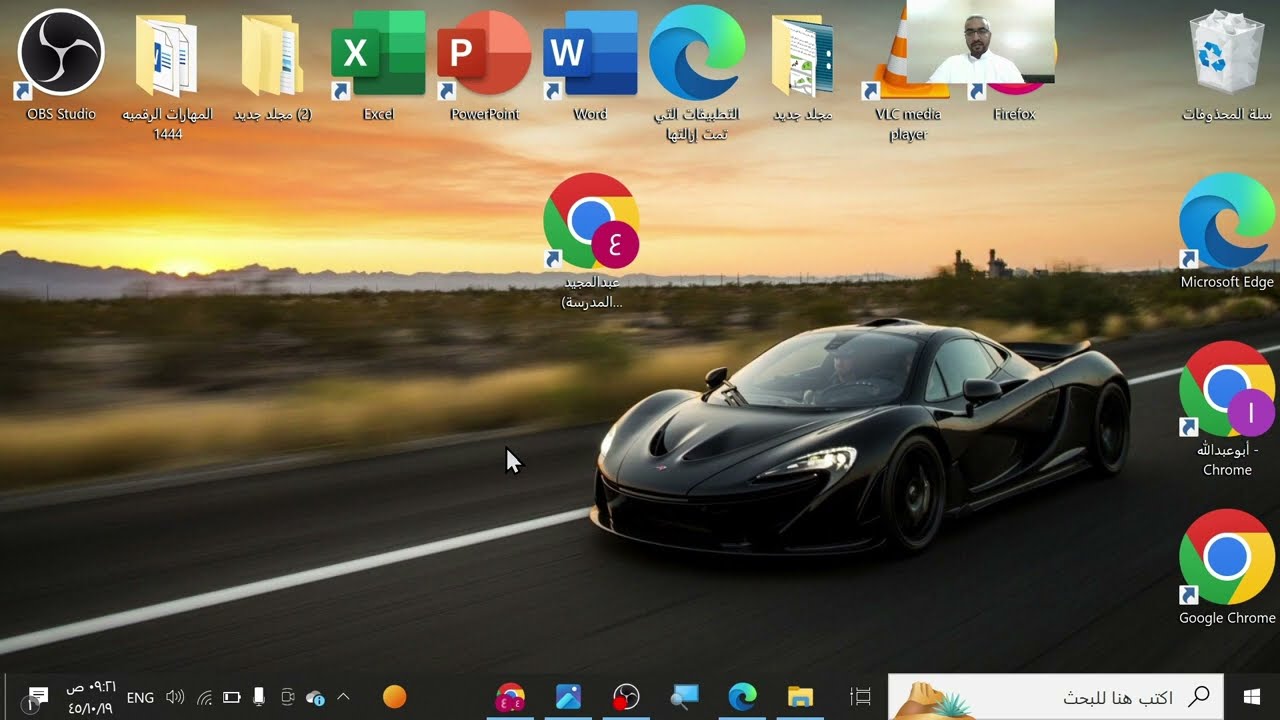Viewport: 1280px width, 720px height.
Task: Open the Recycle Bin (سلة المحذوفات)
Action: click(x=1227, y=65)
